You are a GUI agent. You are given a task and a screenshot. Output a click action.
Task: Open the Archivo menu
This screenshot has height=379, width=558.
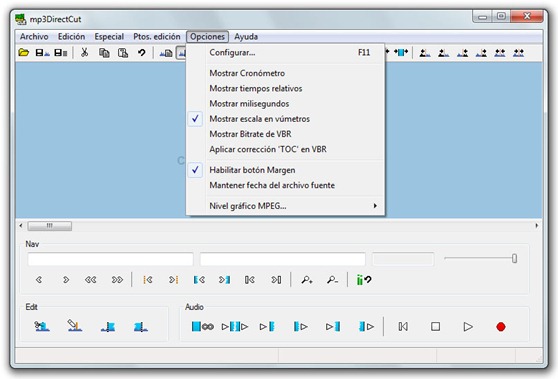click(x=34, y=37)
